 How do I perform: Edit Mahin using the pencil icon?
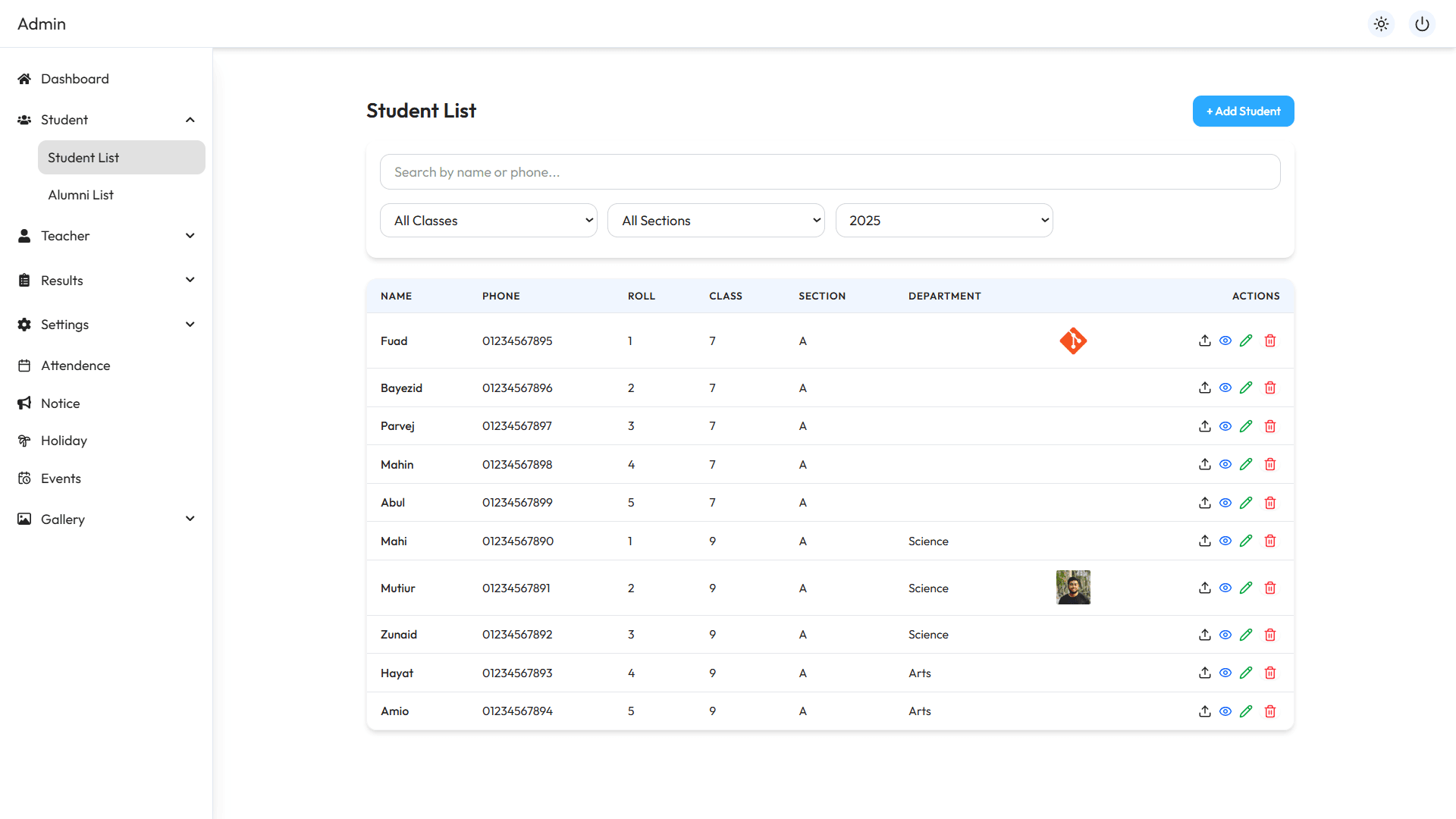point(1246,464)
